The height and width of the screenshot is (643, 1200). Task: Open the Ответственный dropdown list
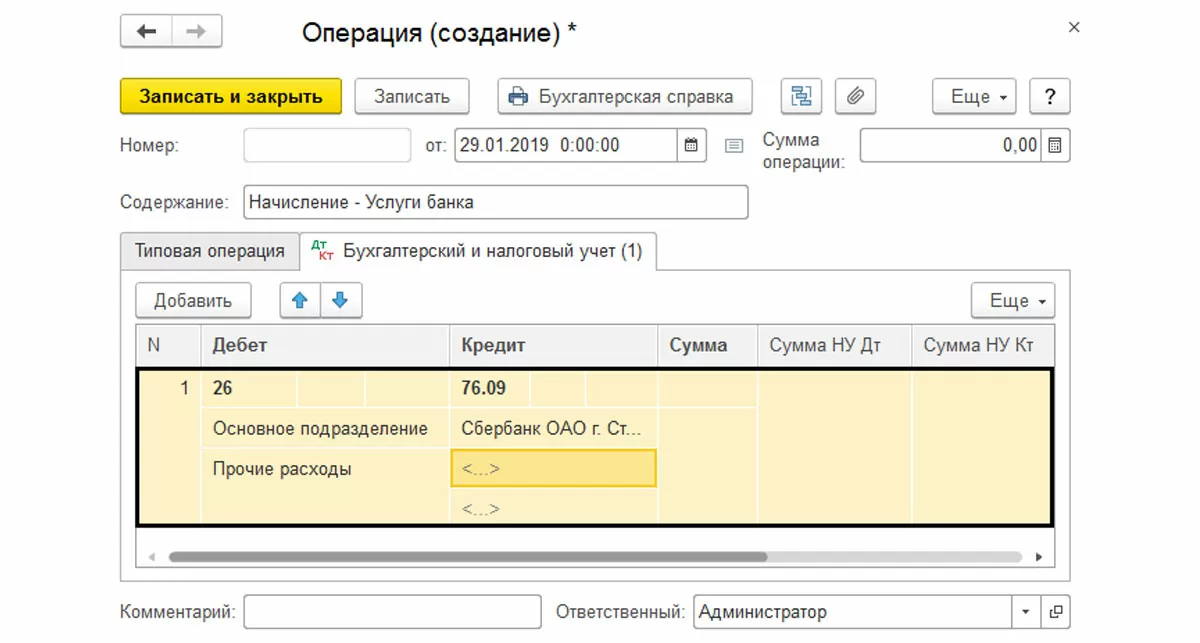(1025, 611)
